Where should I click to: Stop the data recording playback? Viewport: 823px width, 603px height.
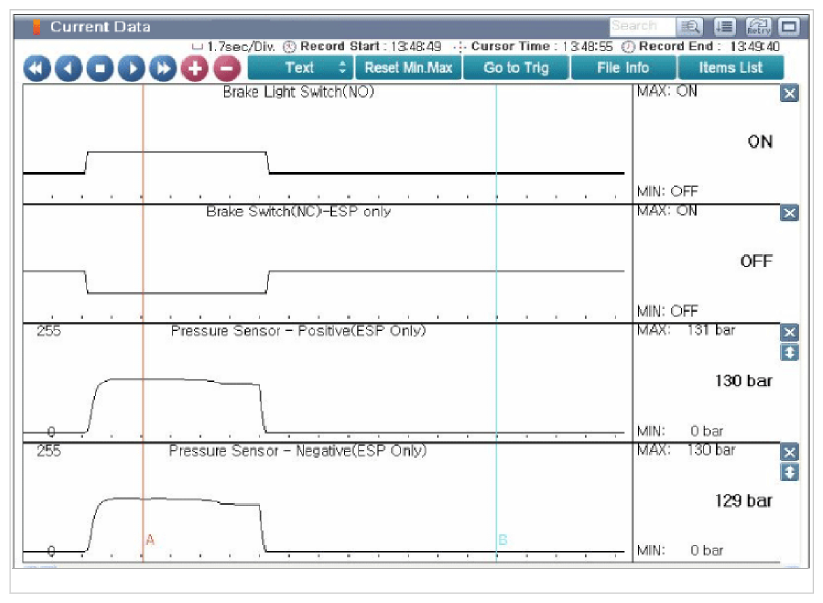[100, 68]
